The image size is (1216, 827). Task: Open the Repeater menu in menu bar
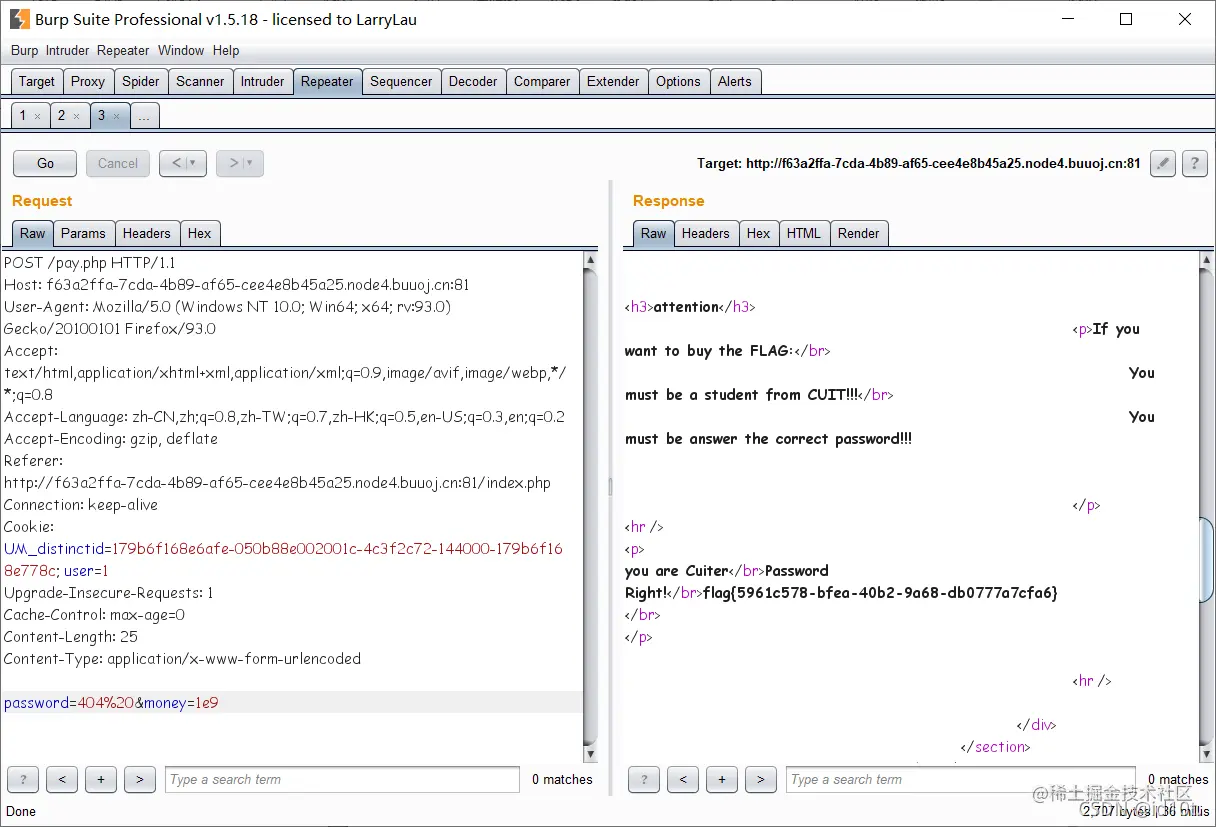(123, 50)
